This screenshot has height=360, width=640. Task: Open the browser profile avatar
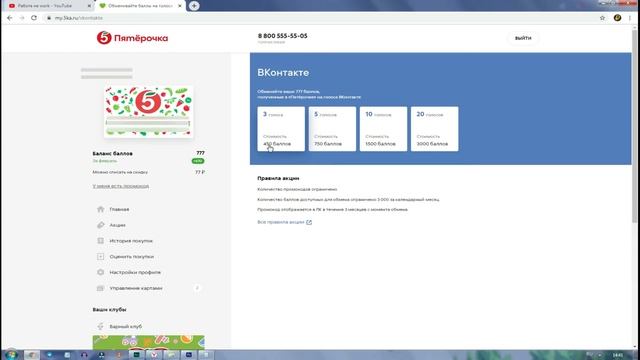click(618, 18)
